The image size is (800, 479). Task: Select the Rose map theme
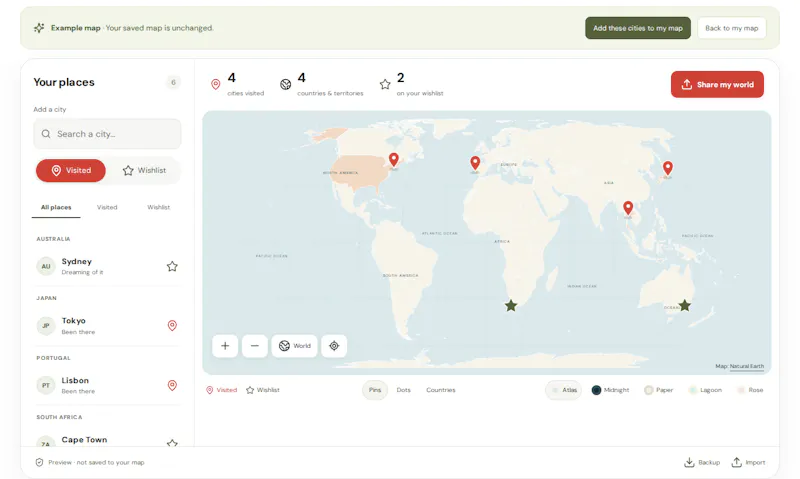coord(750,390)
